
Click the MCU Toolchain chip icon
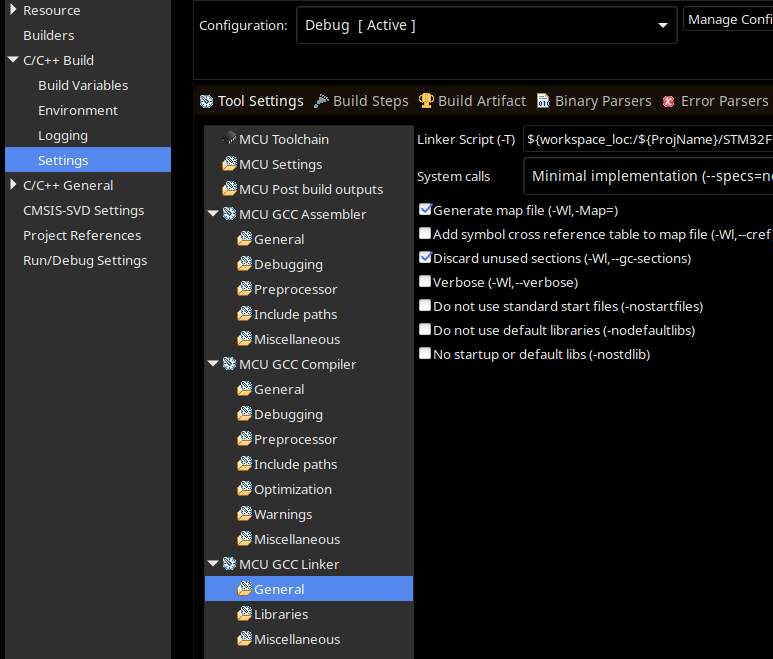click(x=229, y=139)
